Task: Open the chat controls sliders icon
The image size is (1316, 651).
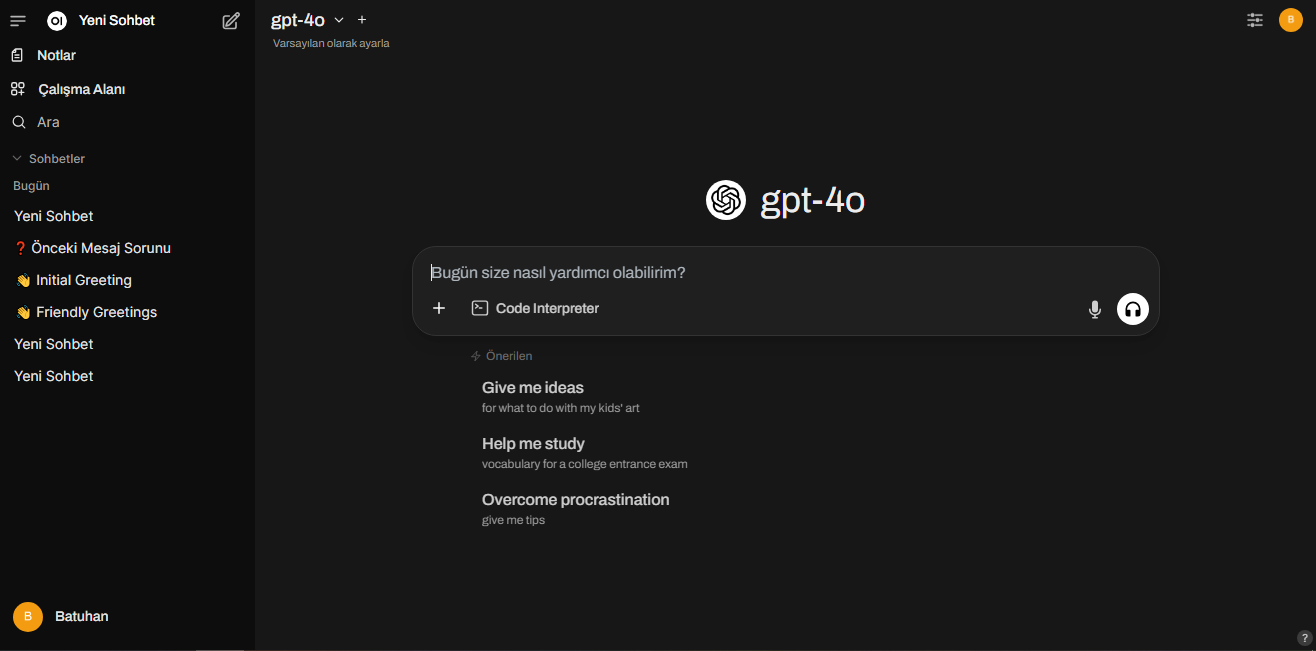Action: (1255, 20)
